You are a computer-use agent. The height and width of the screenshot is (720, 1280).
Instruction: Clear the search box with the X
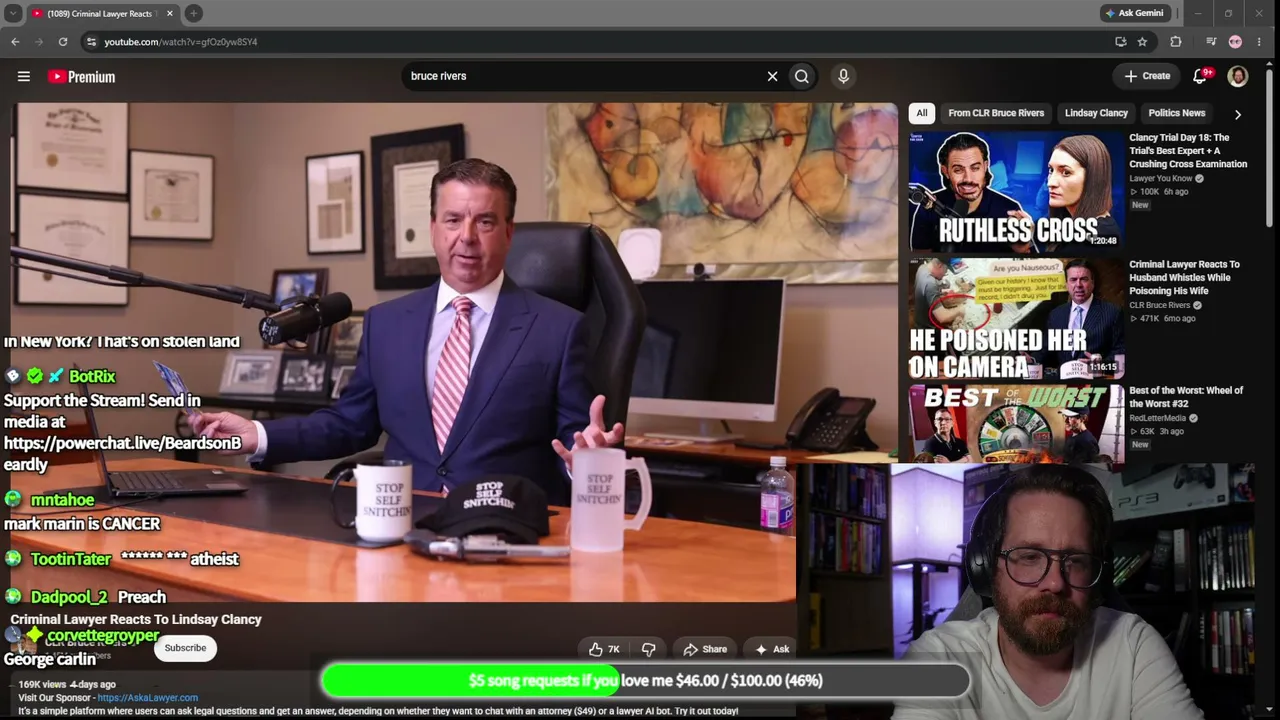[772, 76]
